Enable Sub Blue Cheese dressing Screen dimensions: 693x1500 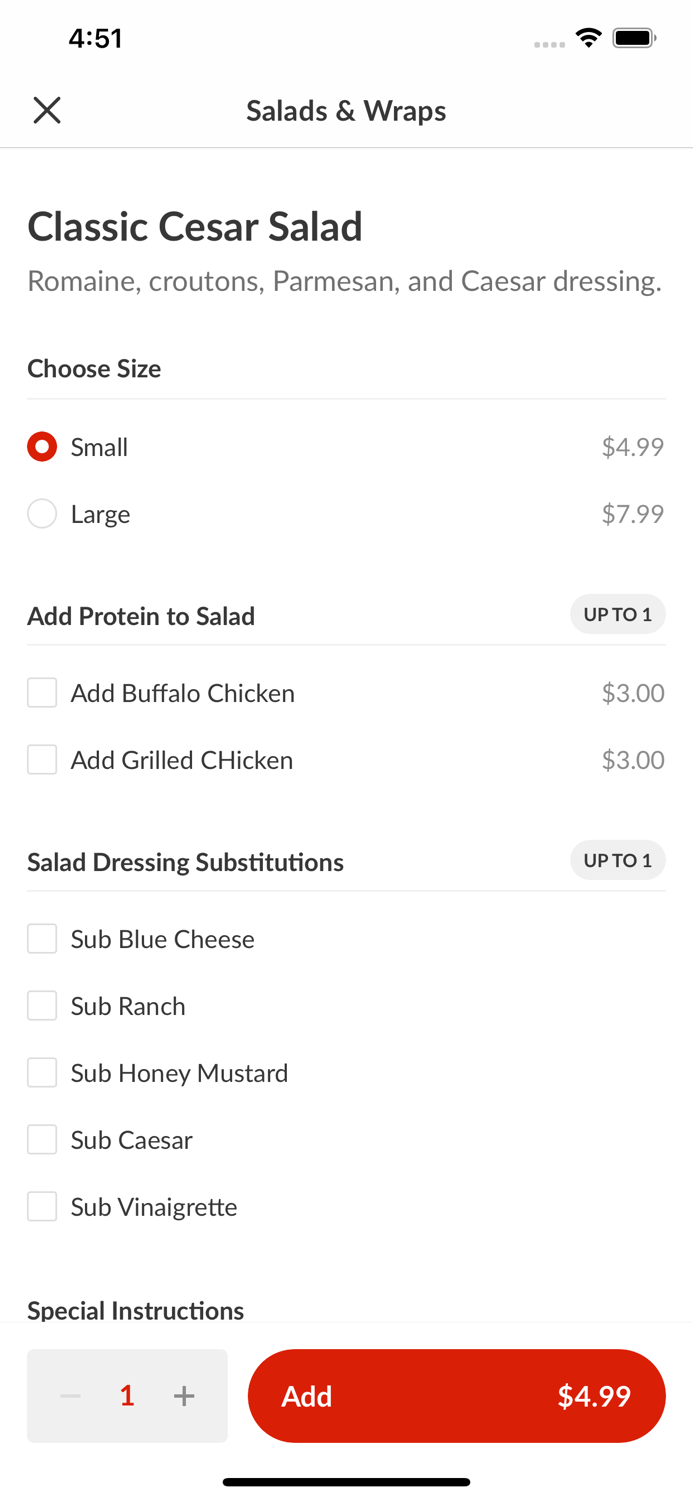(42, 939)
